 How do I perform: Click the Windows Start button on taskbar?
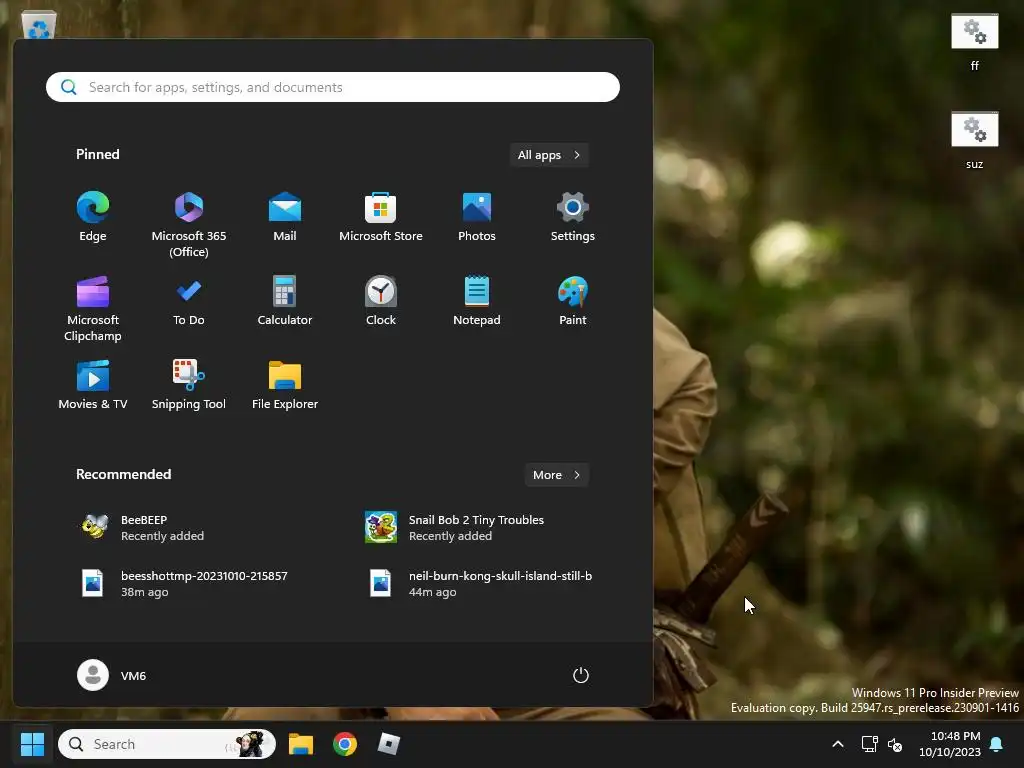pos(32,744)
